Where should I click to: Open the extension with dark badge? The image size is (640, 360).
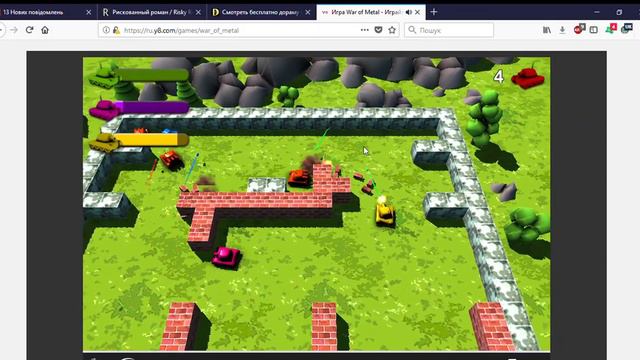(x=627, y=29)
